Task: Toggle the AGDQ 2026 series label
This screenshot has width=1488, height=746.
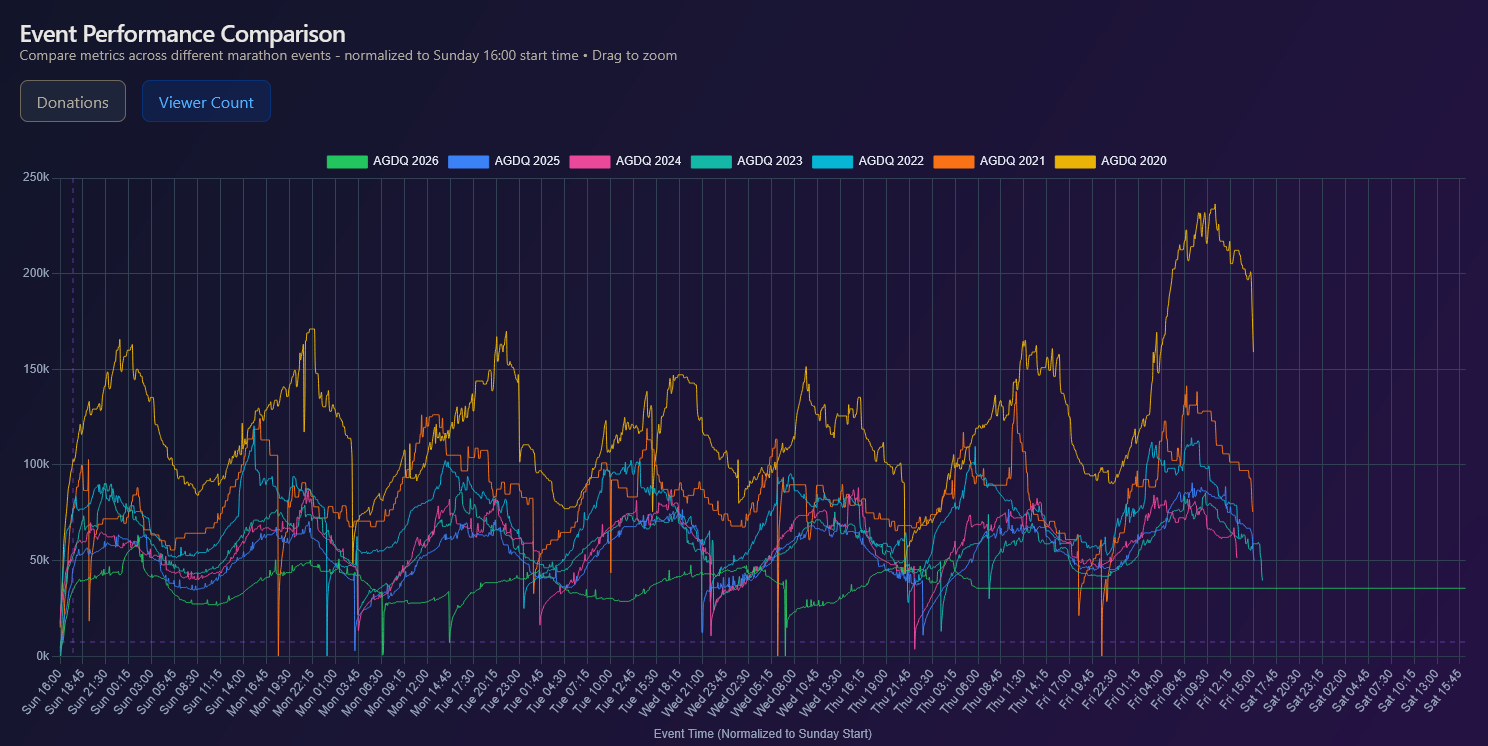Action: pyautogui.click(x=406, y=161)
